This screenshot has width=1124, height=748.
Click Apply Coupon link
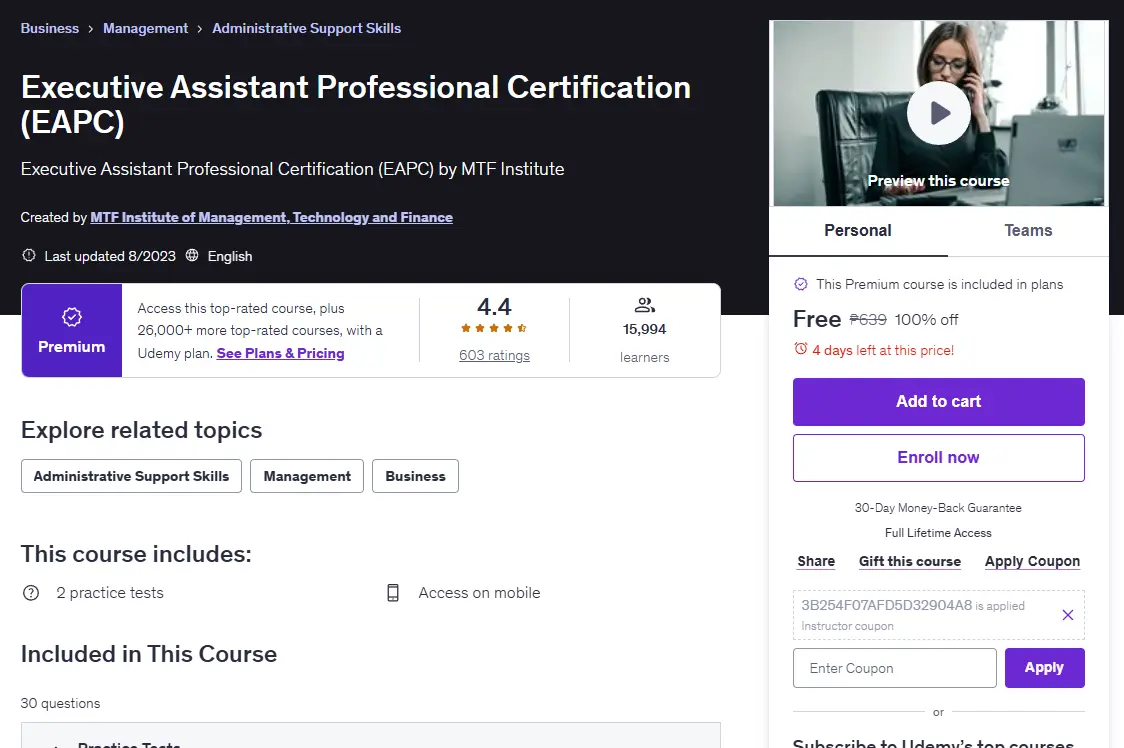coord(1032,562)
